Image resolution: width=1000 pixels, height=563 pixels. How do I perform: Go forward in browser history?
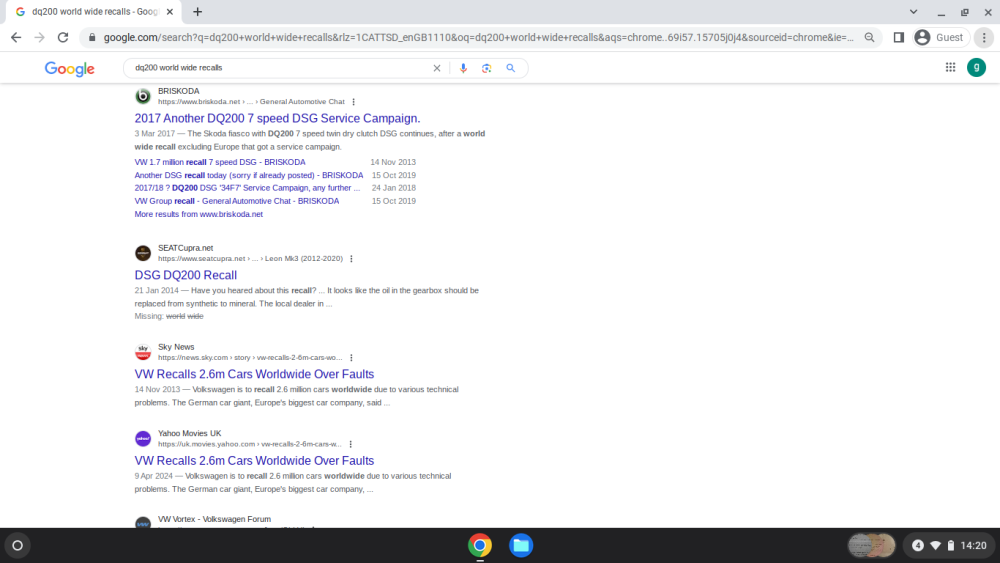pyautogui.click(x=40, y=38)
